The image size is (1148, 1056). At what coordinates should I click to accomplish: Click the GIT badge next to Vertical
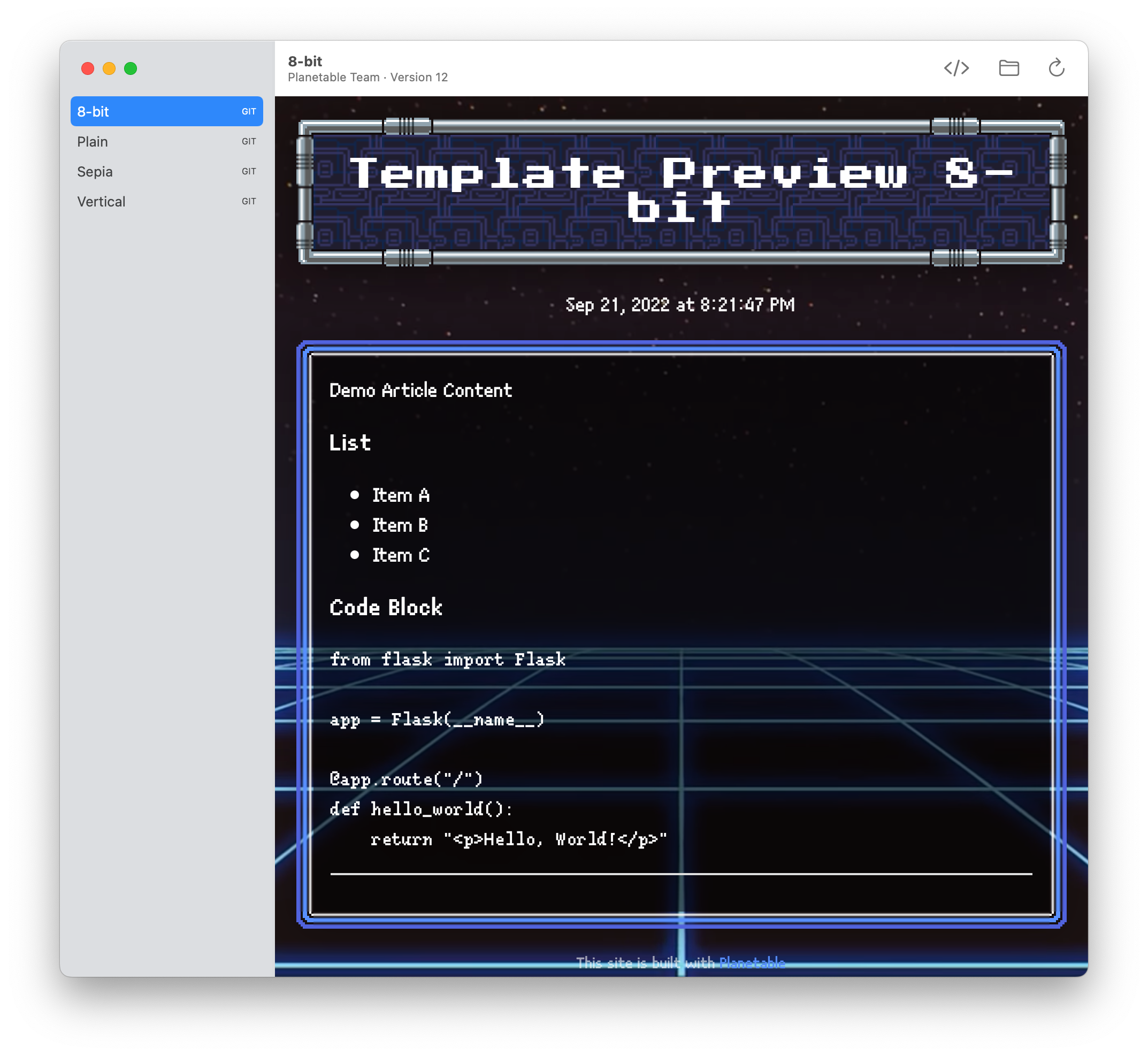[249, 202]
